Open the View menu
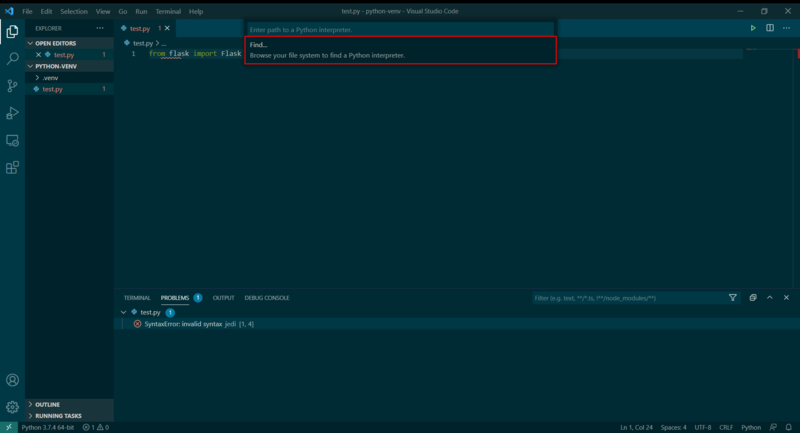Viewport: 800px width, 433px height. [103, 11]
